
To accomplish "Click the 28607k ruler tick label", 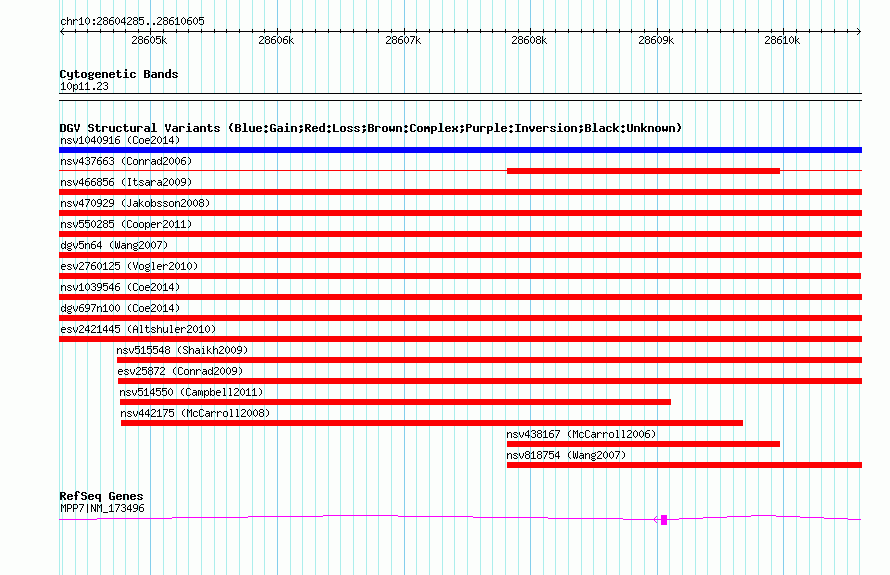I will 403,40.
